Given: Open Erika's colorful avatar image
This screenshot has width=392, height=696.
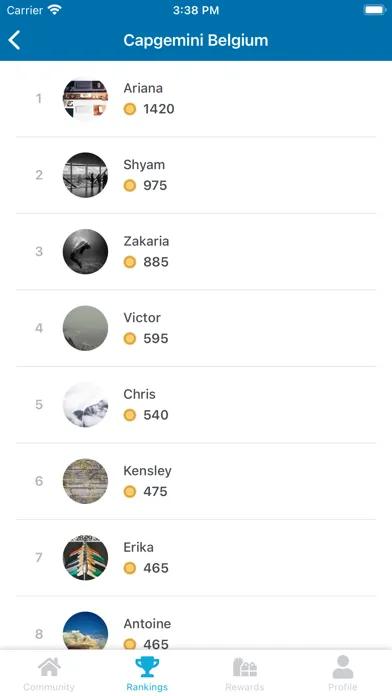Looking at the screenshot, I should pyautogui.click(x=85, y=558).
